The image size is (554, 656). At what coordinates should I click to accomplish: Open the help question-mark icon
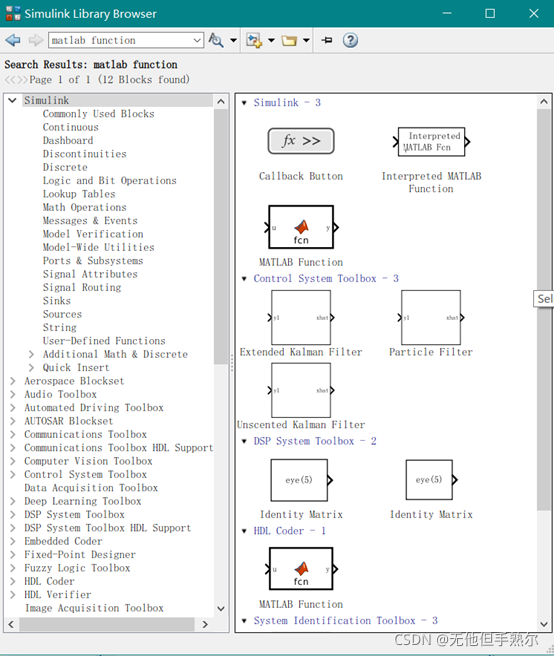point(350,40)
